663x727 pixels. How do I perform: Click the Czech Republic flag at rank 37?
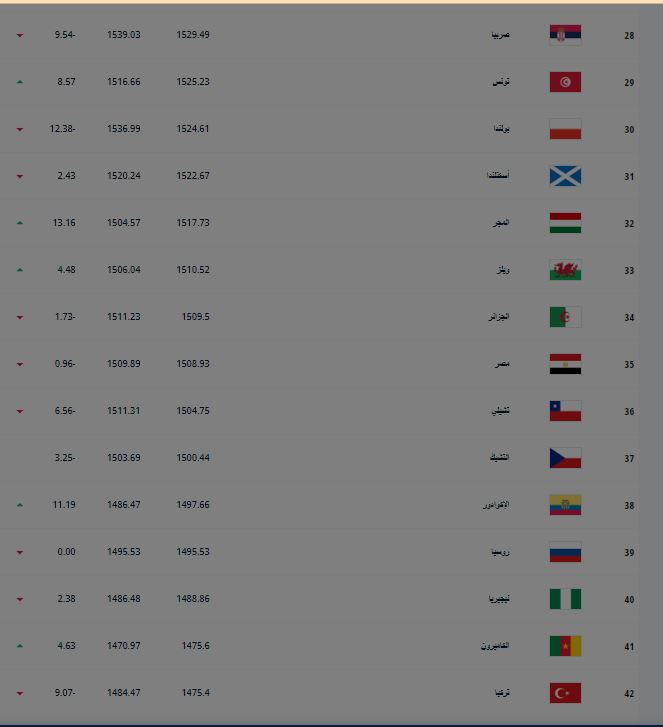565,458
